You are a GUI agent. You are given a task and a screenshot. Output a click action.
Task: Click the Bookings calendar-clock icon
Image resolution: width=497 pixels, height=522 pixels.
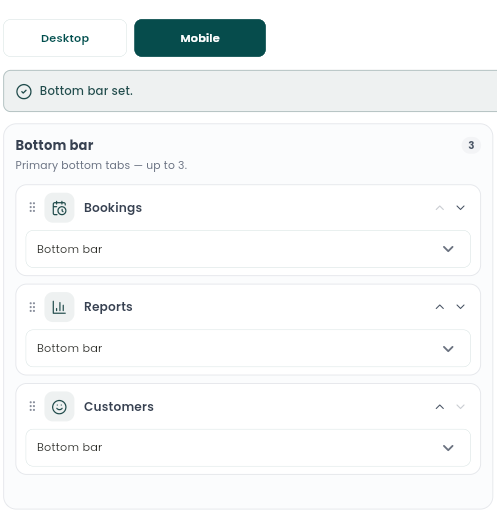(59, 208)
